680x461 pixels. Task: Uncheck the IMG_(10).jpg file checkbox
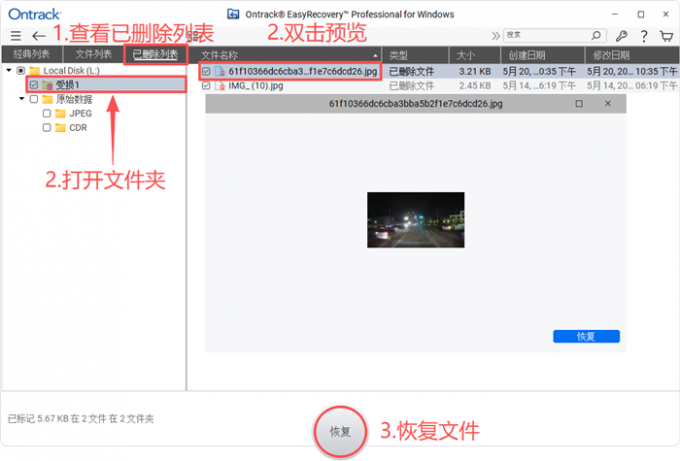(x=206, y=86)
